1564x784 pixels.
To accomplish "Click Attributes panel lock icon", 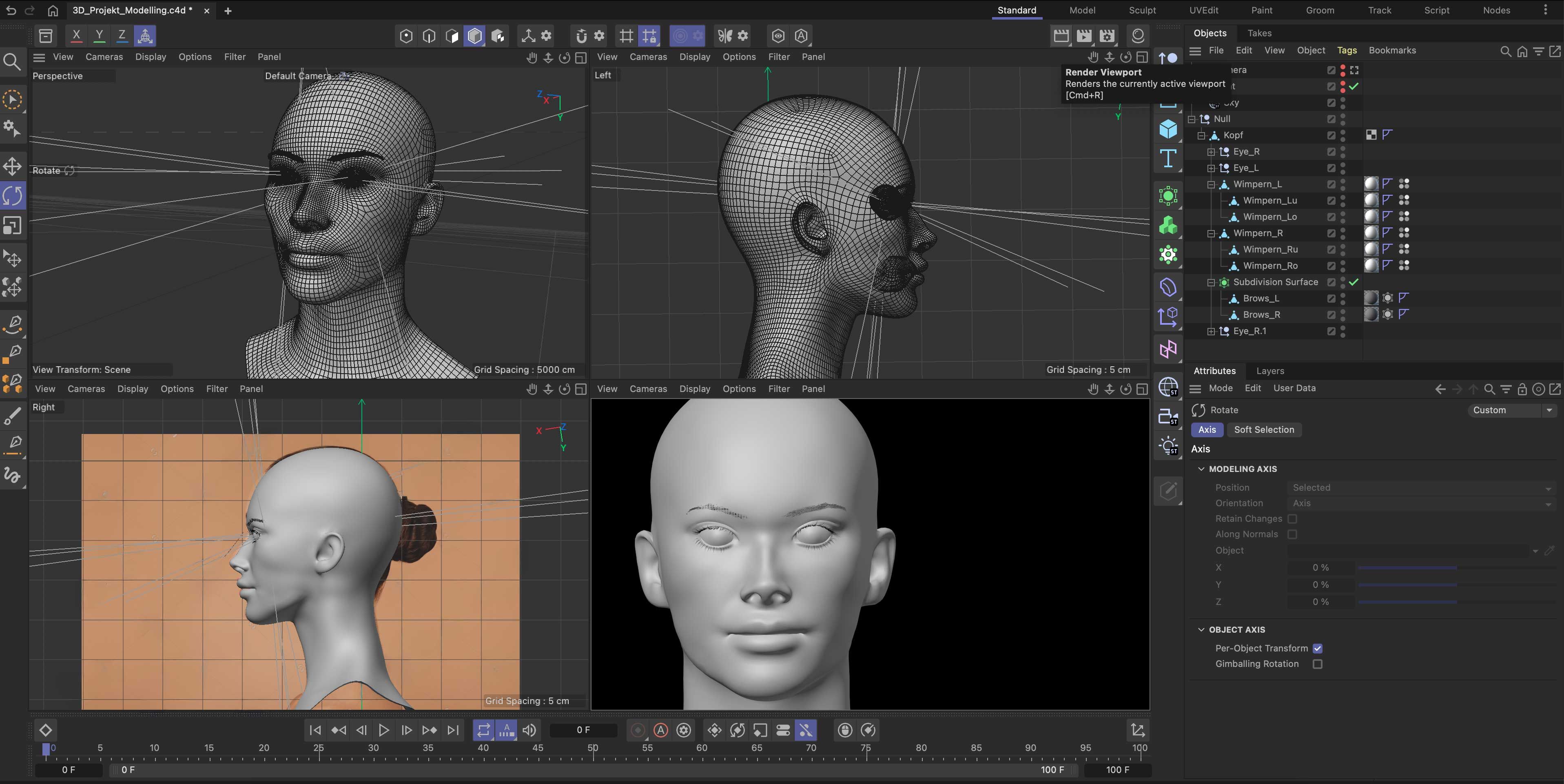I will click(1522, 389).
